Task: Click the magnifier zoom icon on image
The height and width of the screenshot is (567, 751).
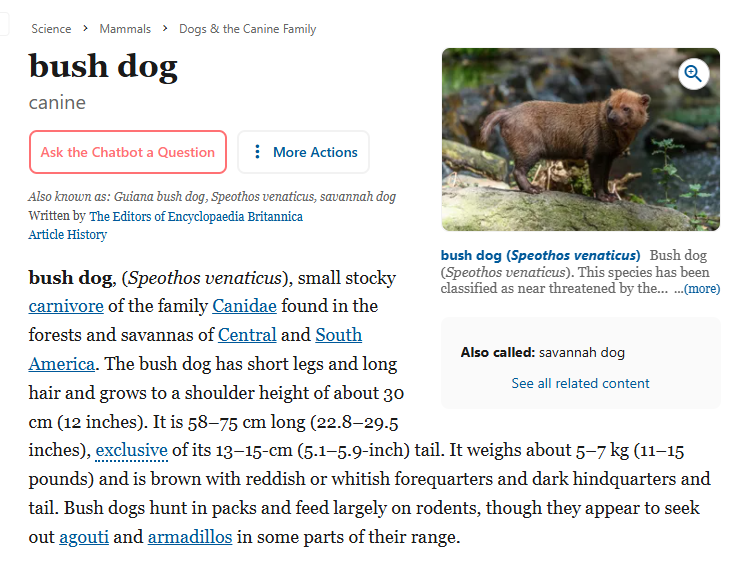Action: (693, 74)
